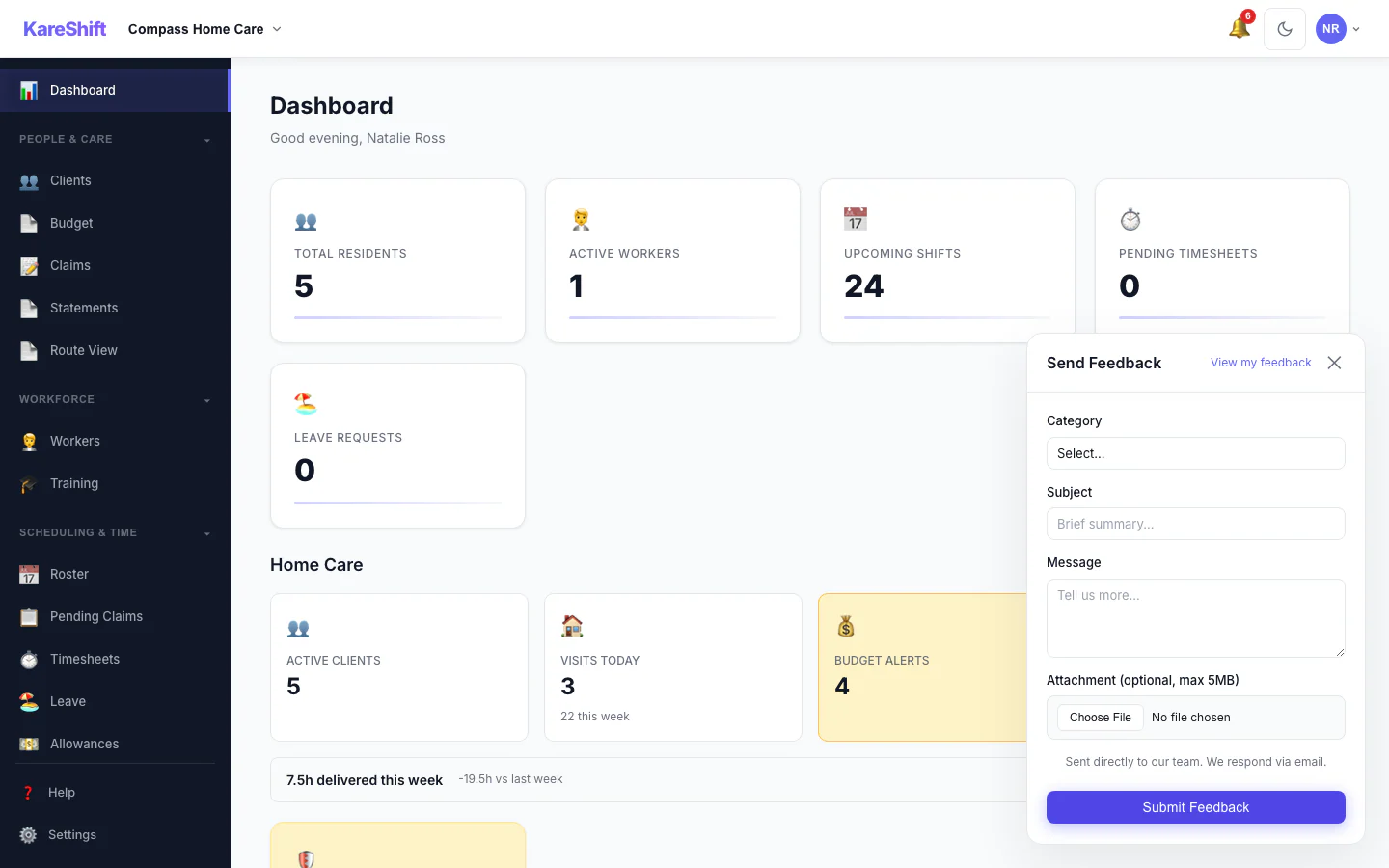Click the KareShift logo
1389x868 pixels.
pos(65,29)
